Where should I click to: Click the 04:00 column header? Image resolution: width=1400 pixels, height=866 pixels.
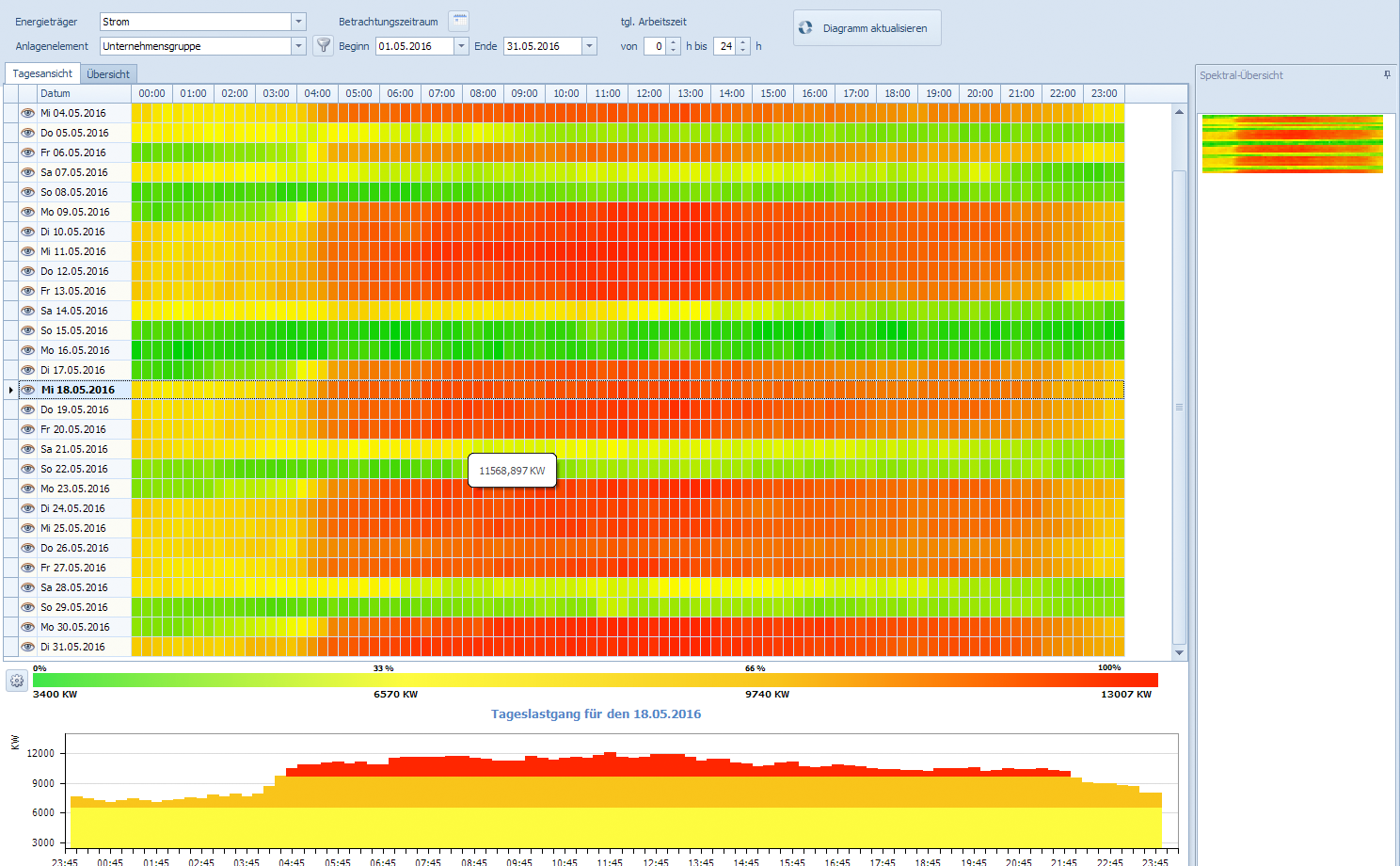point(317,93)
